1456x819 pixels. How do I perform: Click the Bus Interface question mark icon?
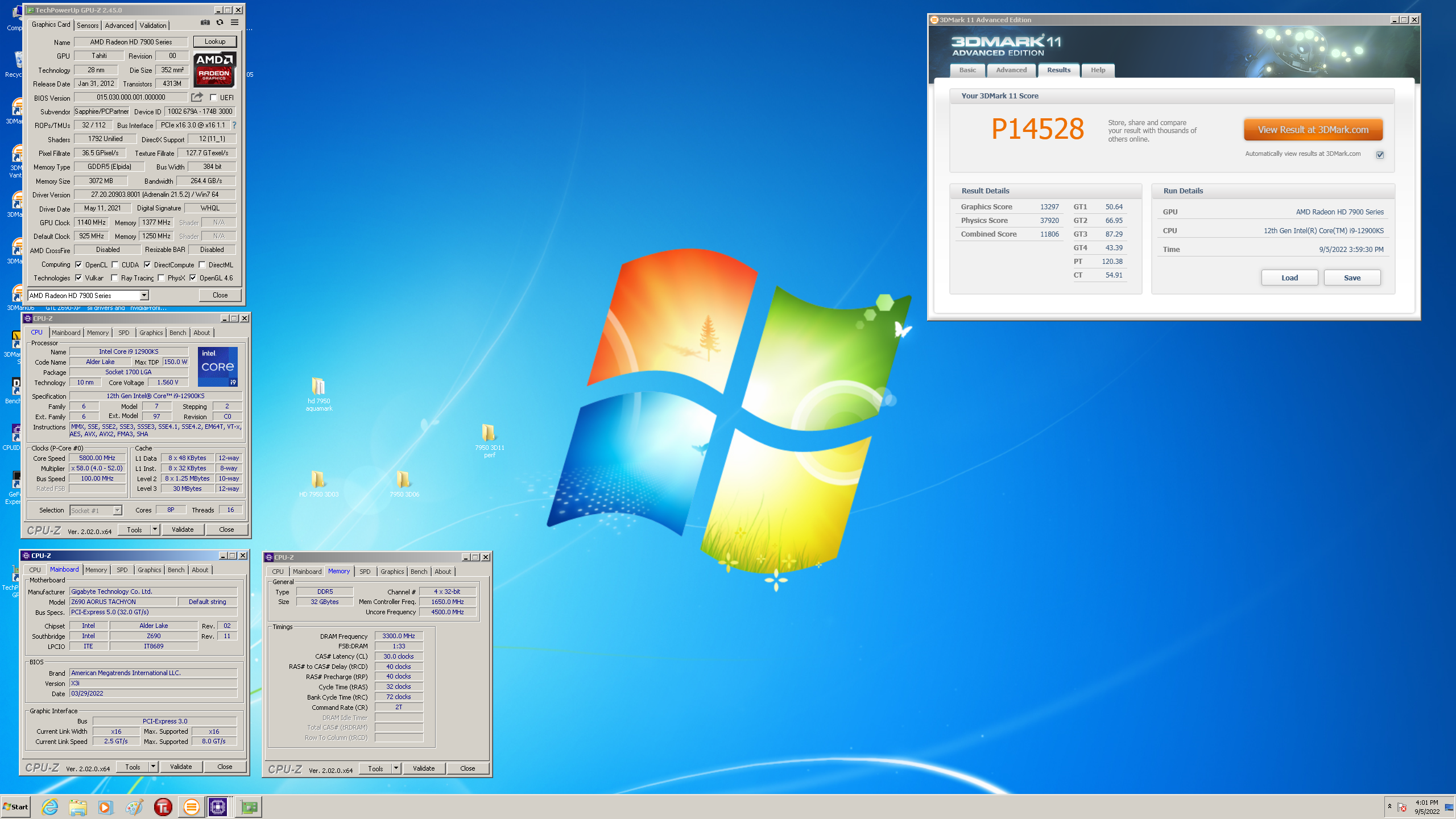pyautogui.click(x=234, y=125)
